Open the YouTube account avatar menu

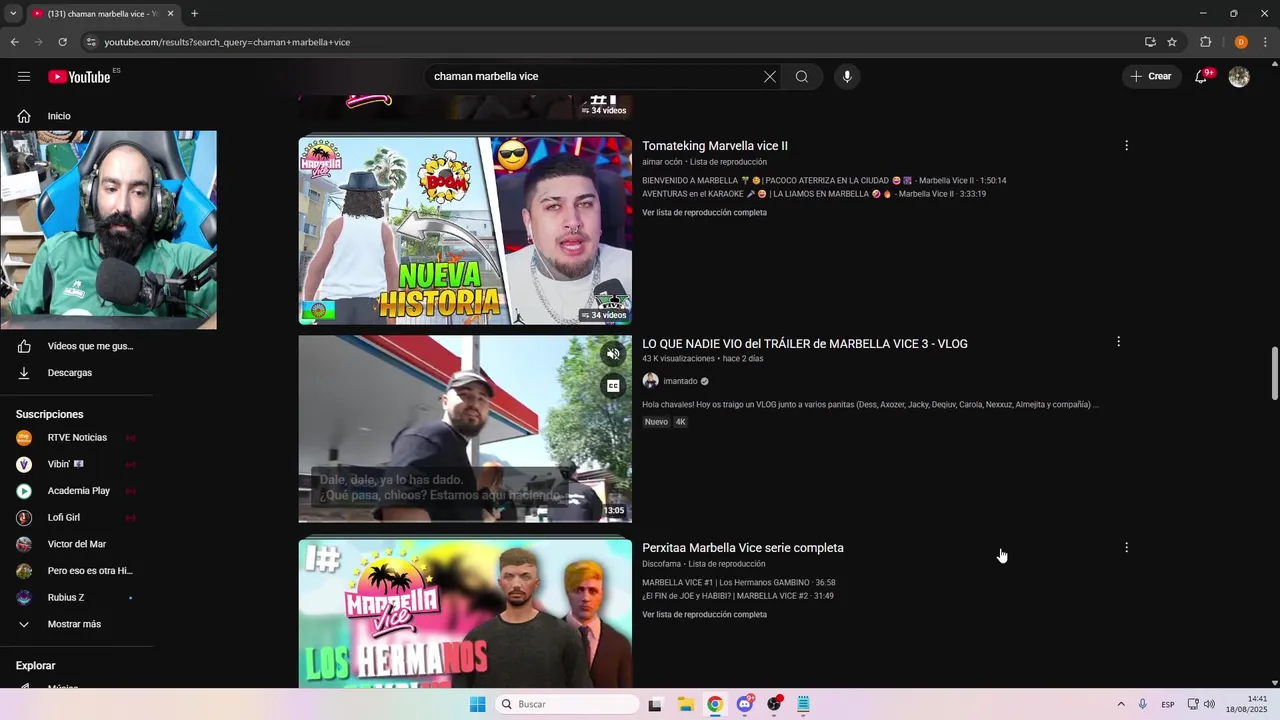click(1239, 77)
